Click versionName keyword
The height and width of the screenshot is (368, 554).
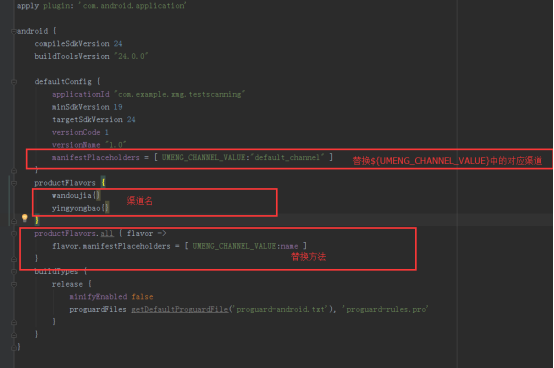76,145
